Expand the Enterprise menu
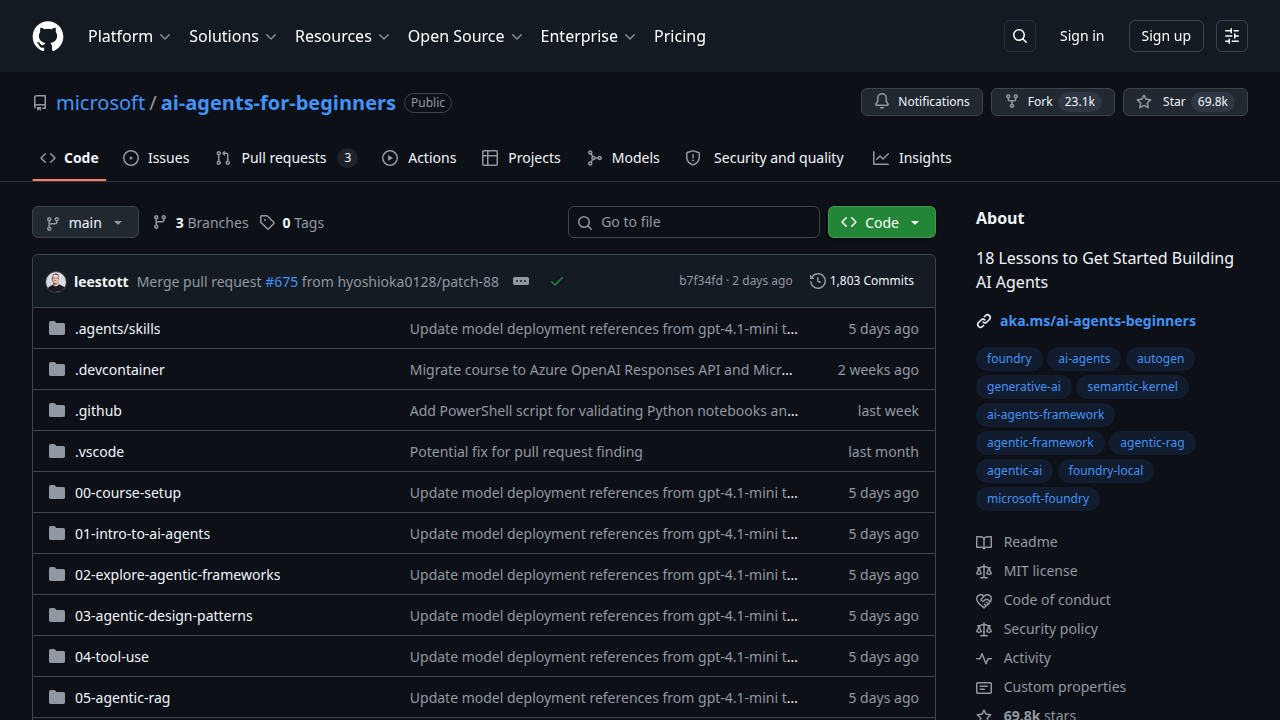Screen dimensions: 1280x720 (588, 36)
